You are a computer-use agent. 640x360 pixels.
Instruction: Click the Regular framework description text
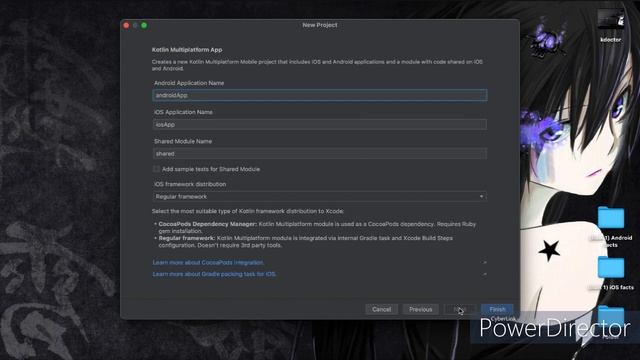pyautogui.click(x=305, y=242)
